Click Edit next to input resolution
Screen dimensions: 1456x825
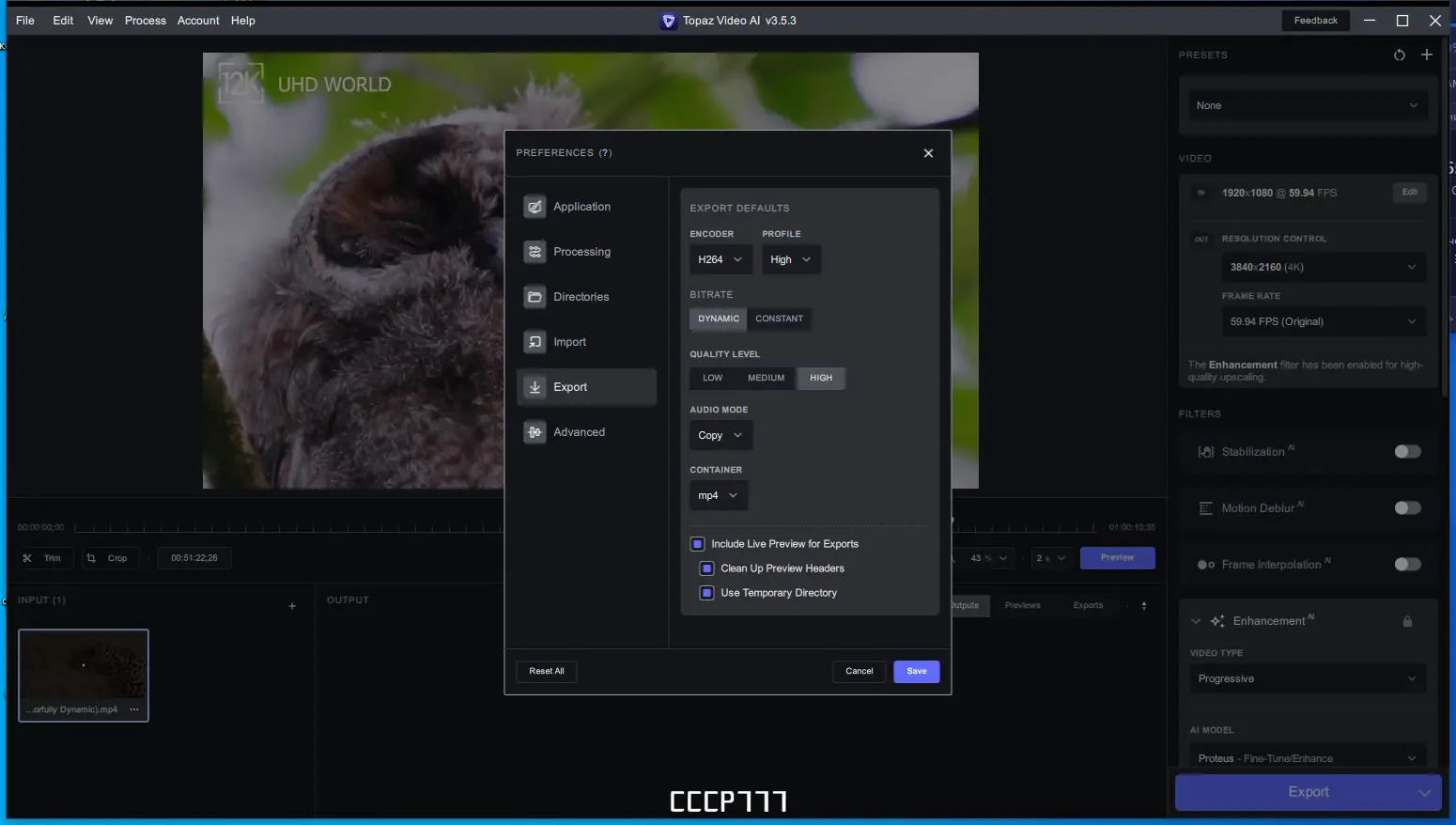[x=1410, y=193]
